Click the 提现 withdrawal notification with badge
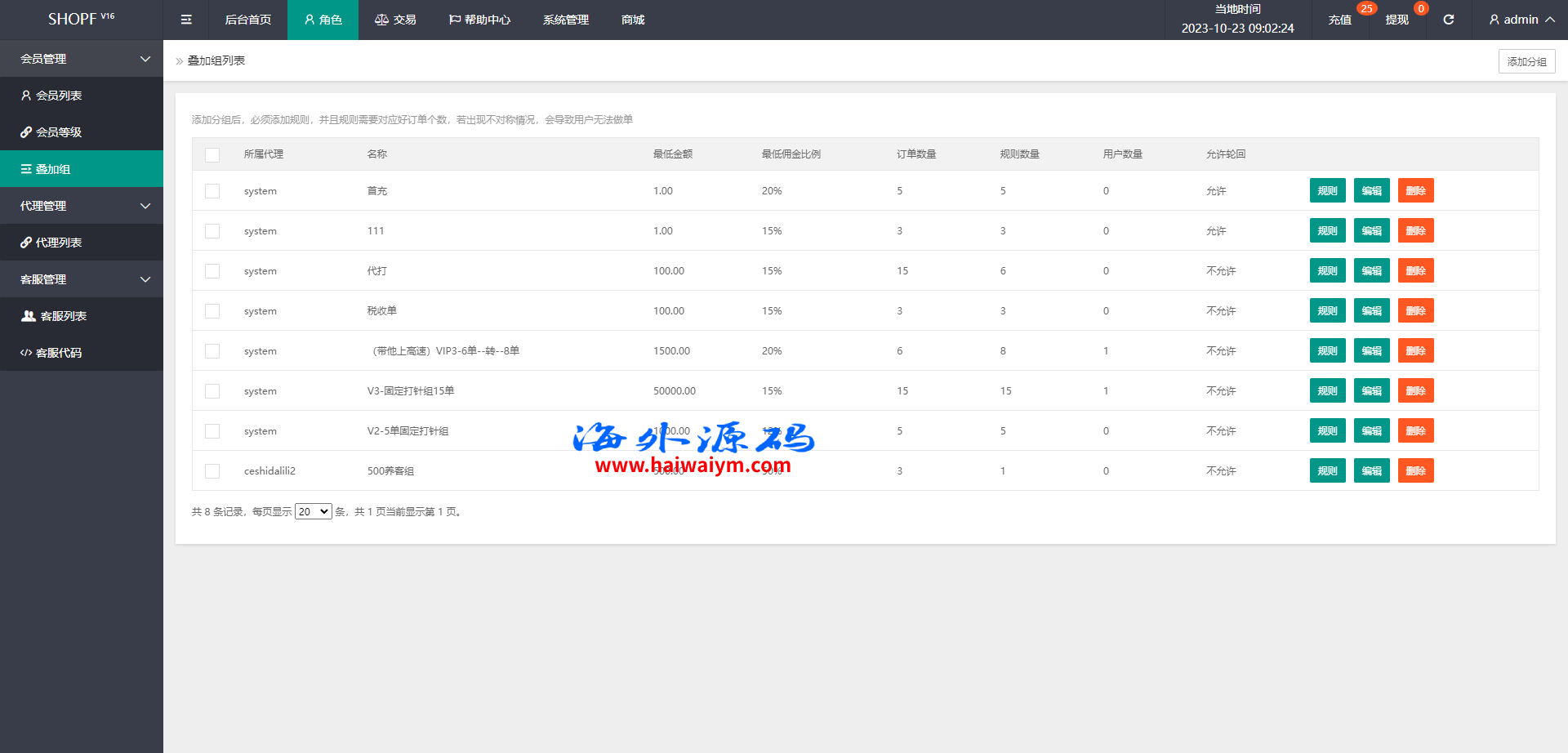The image size is (1568, 753). (1396, 20)
